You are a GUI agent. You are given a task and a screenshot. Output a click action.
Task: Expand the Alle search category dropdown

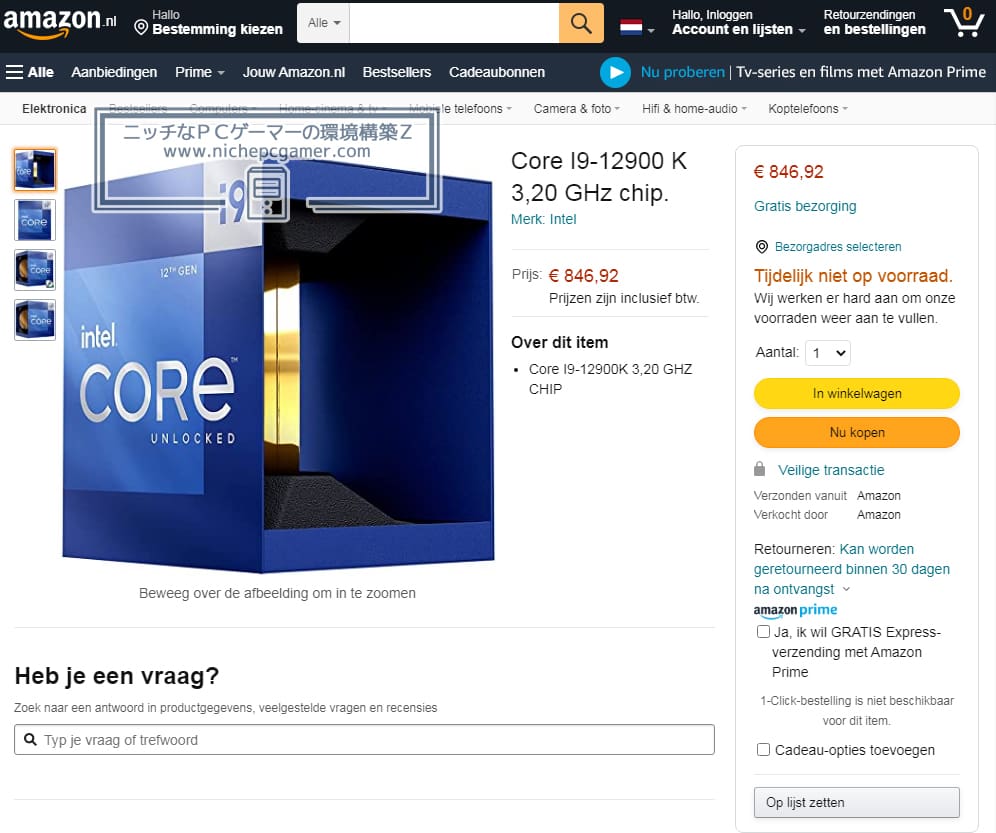pos(323,24)
